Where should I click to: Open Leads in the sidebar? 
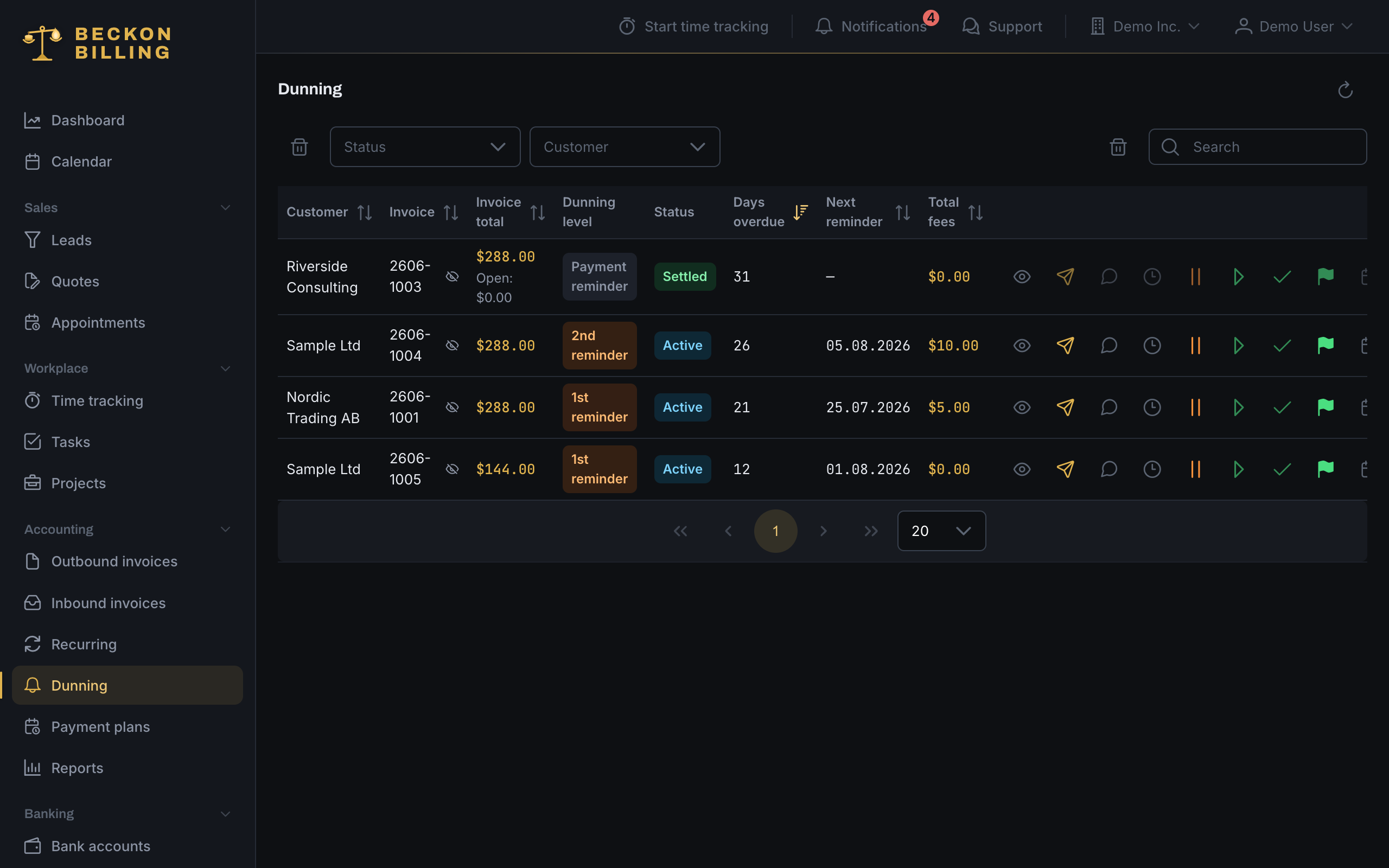[128, 240]
